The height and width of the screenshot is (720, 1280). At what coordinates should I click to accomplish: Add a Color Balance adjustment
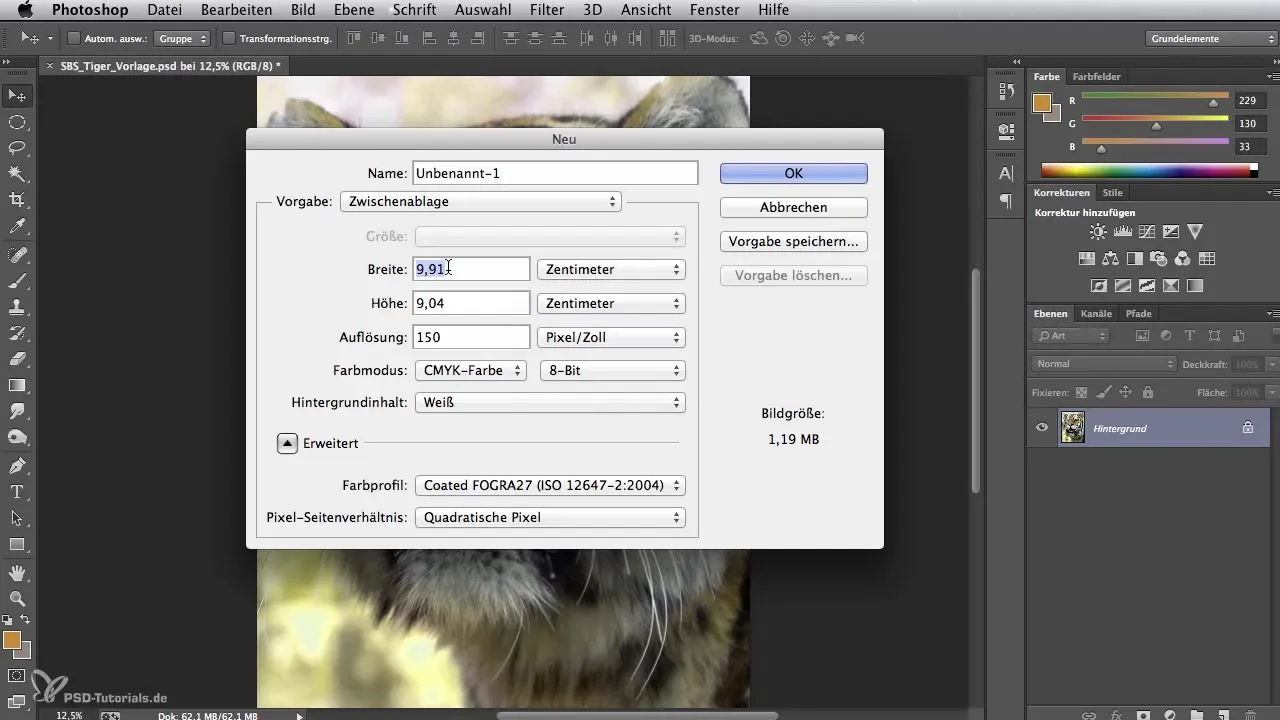[1111, 259]
